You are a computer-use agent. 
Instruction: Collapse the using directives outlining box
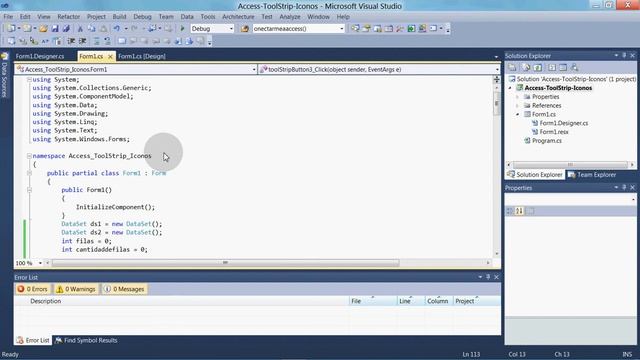pos(29,80)
